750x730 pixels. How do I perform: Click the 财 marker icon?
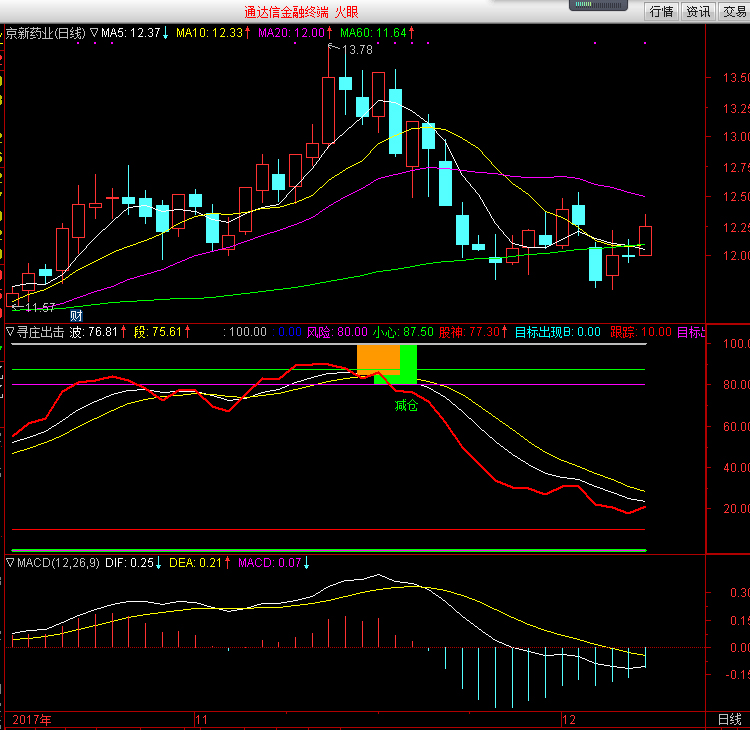click(77, 315)
